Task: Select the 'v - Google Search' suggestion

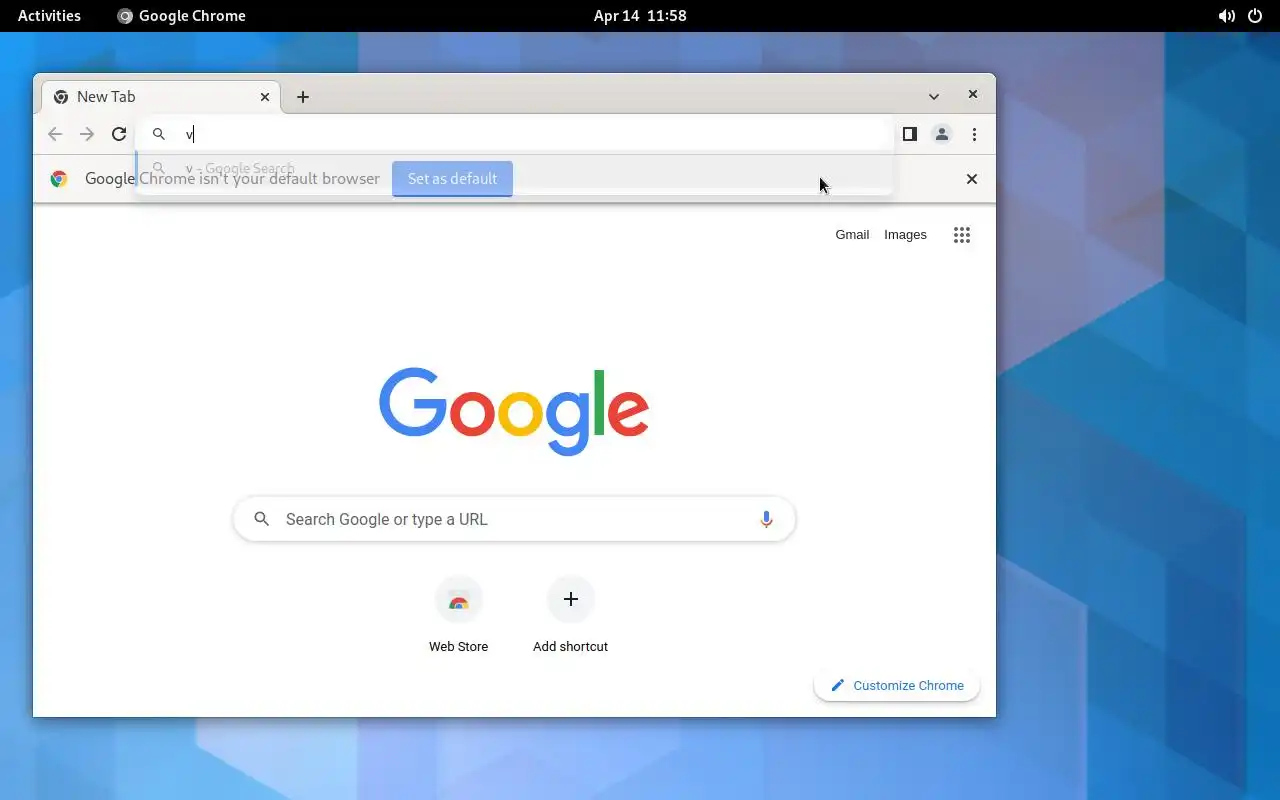Action: [514, 169]
